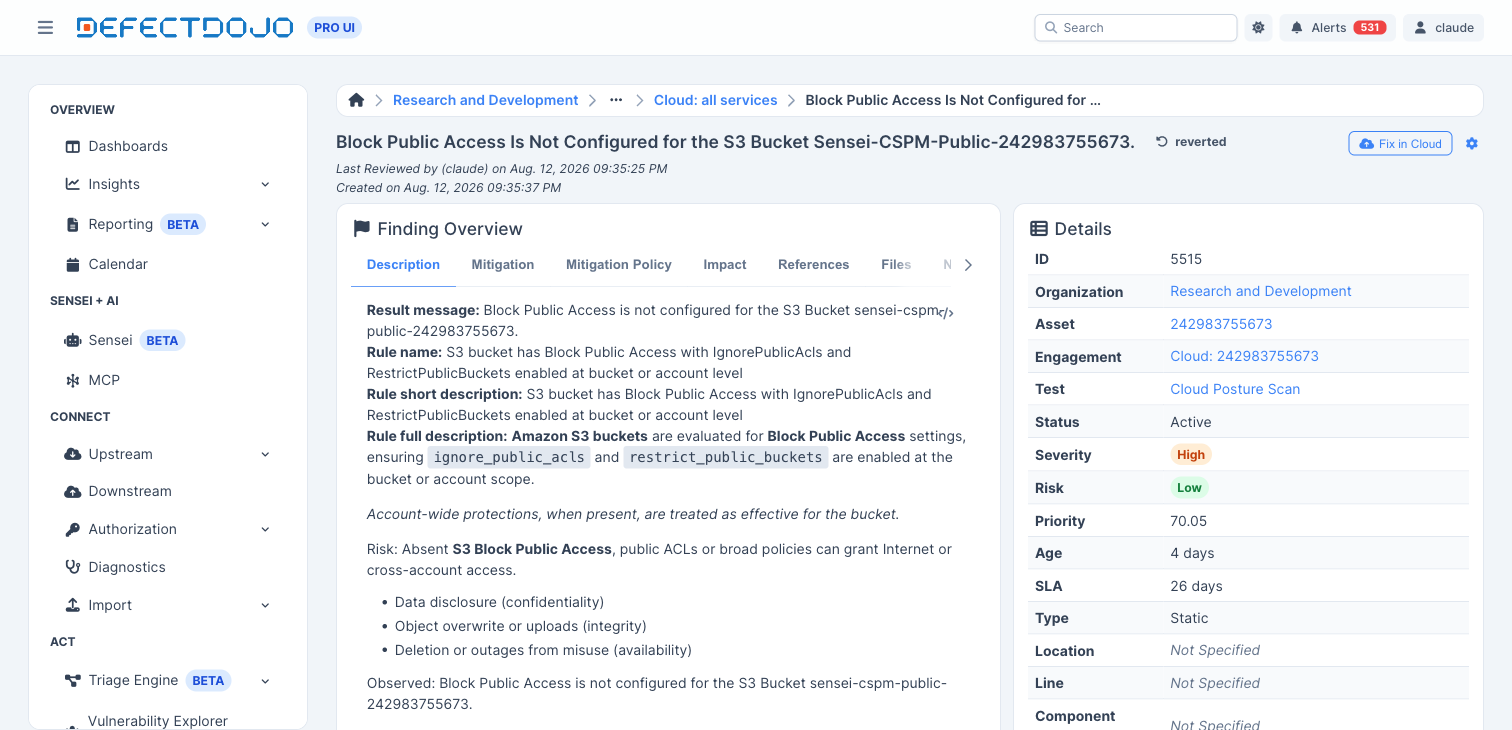The width and height of the screenshot is (1512, 730).
Task: Click the Type value Static
Action: (x=1189, y=618)
